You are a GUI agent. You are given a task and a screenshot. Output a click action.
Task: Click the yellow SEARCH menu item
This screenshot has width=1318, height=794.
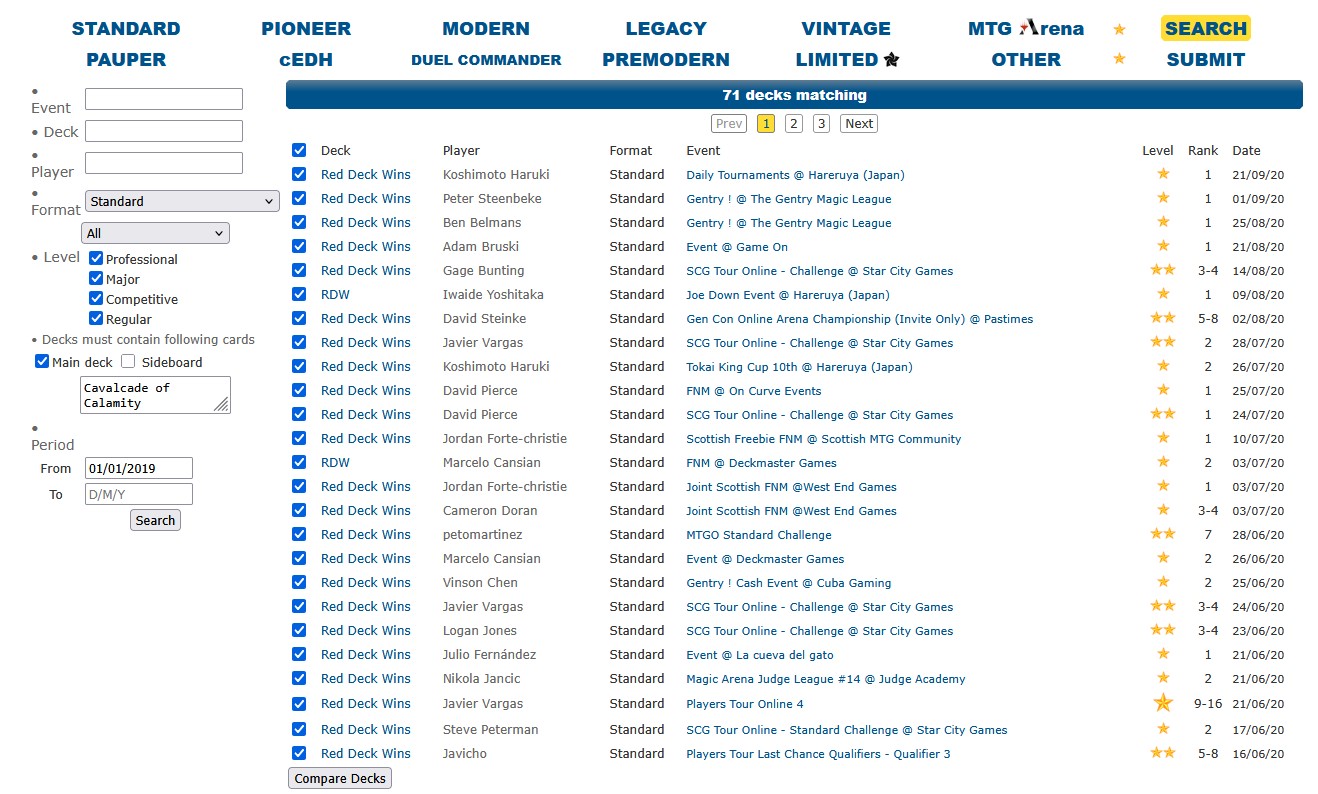(x=1206, y=29)
